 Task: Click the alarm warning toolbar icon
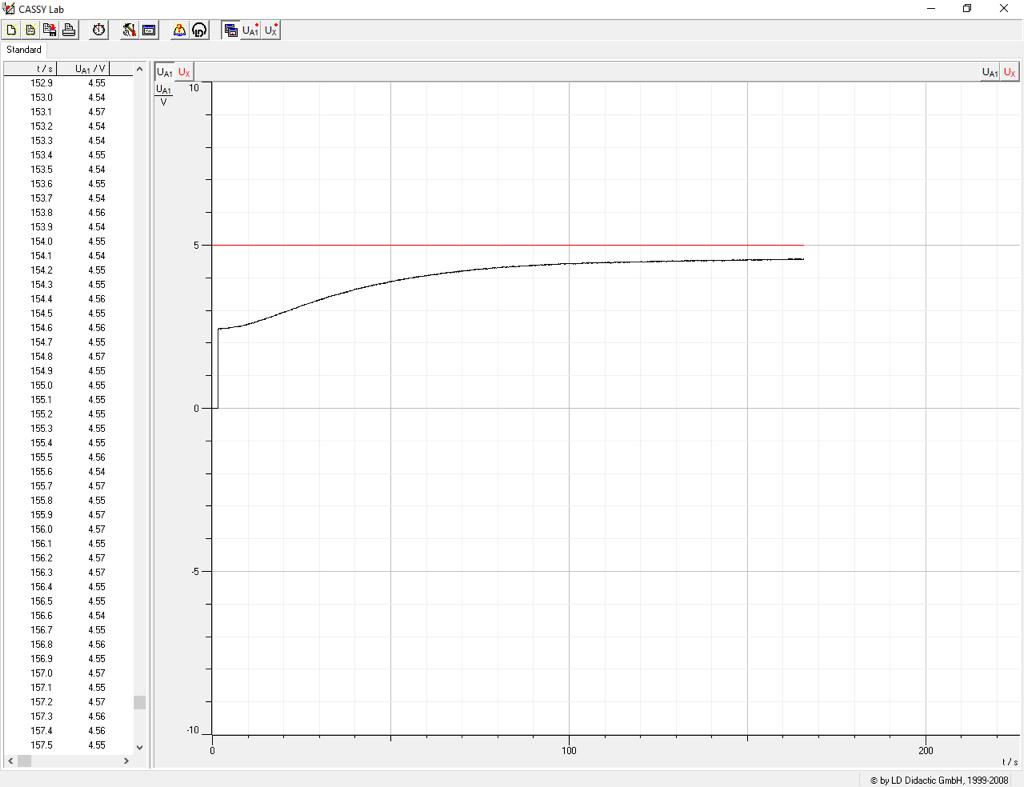pyautogui.click(x=177, y=30)
